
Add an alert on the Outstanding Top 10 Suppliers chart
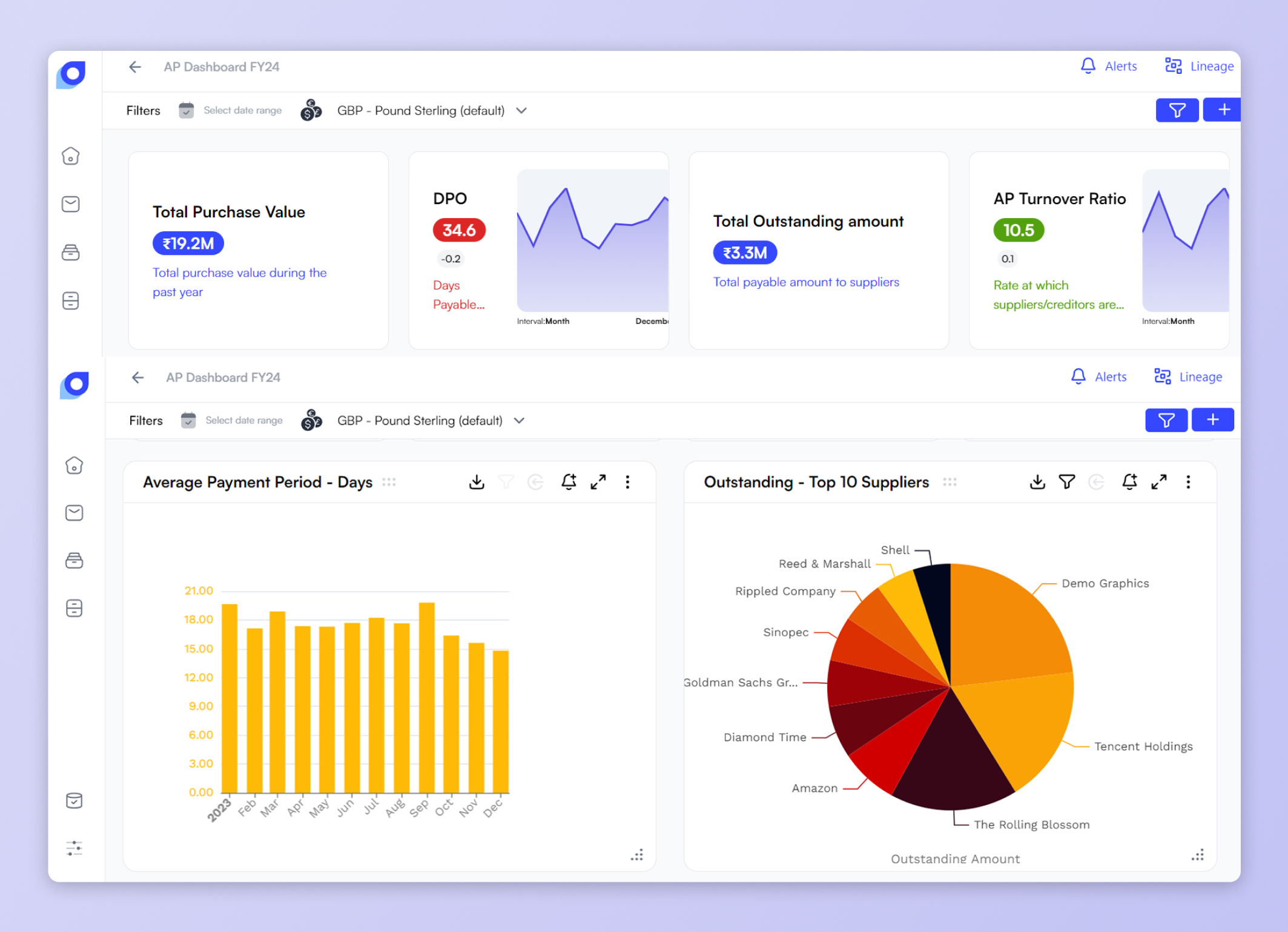(1129, 481)
